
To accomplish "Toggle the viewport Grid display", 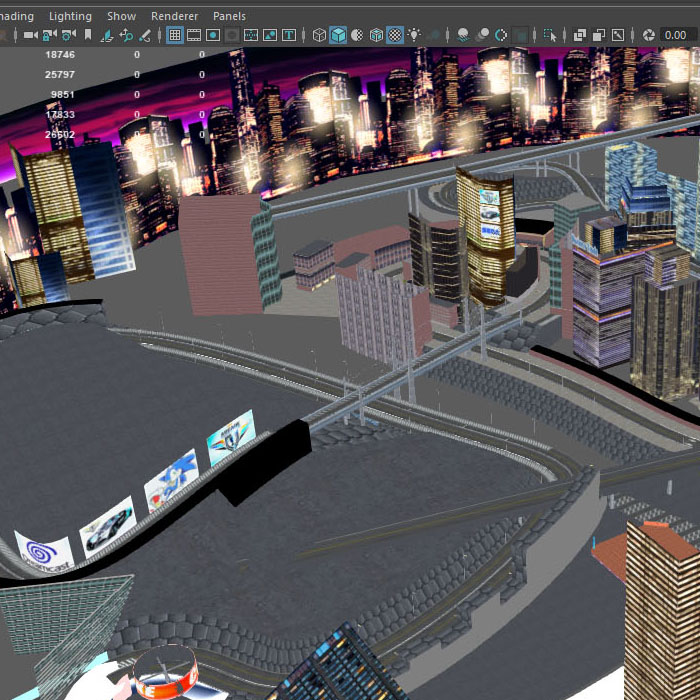I will [x=174, y=35].
